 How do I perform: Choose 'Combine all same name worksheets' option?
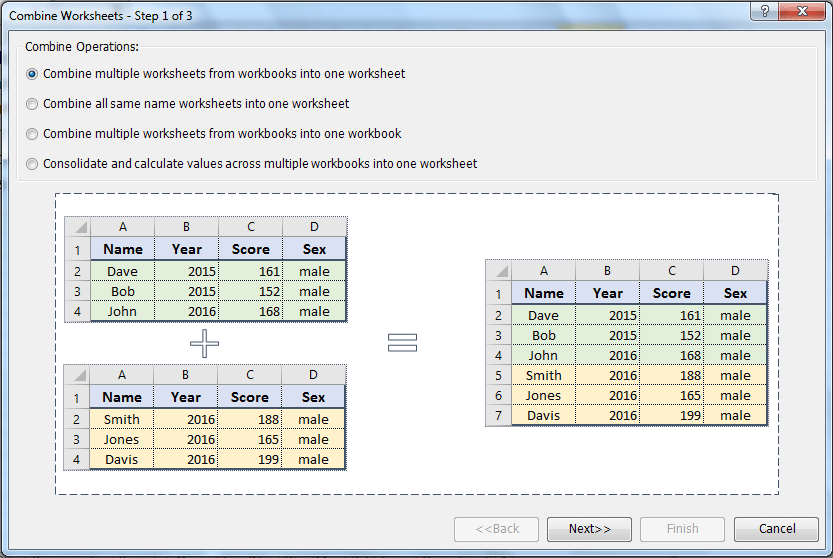[x=33, y=104]
